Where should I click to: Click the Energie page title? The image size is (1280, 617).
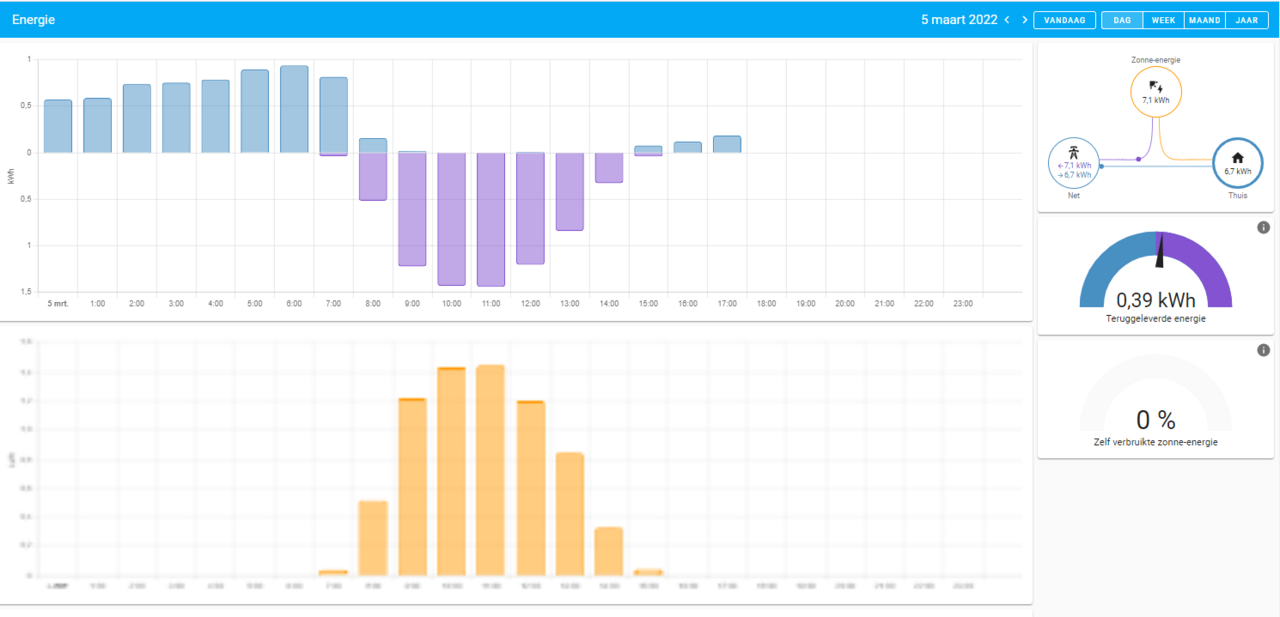point(34,20)
